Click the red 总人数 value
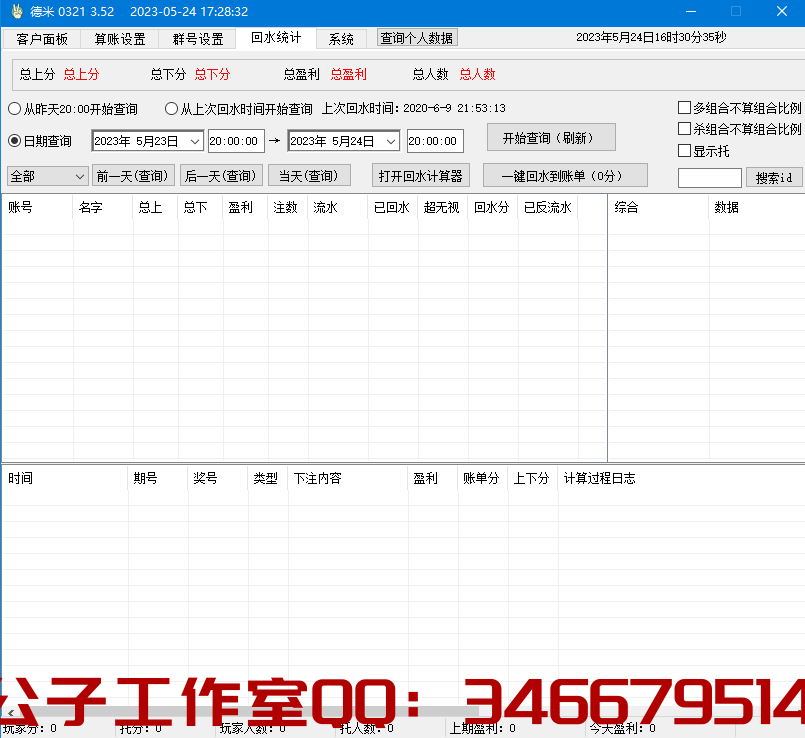The width and height of the screenshot is (805, 738). tap(477, 74)
